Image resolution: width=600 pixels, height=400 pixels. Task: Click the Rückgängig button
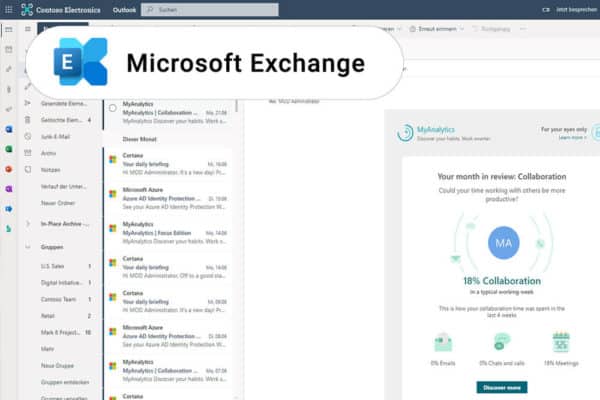point(491,29)
